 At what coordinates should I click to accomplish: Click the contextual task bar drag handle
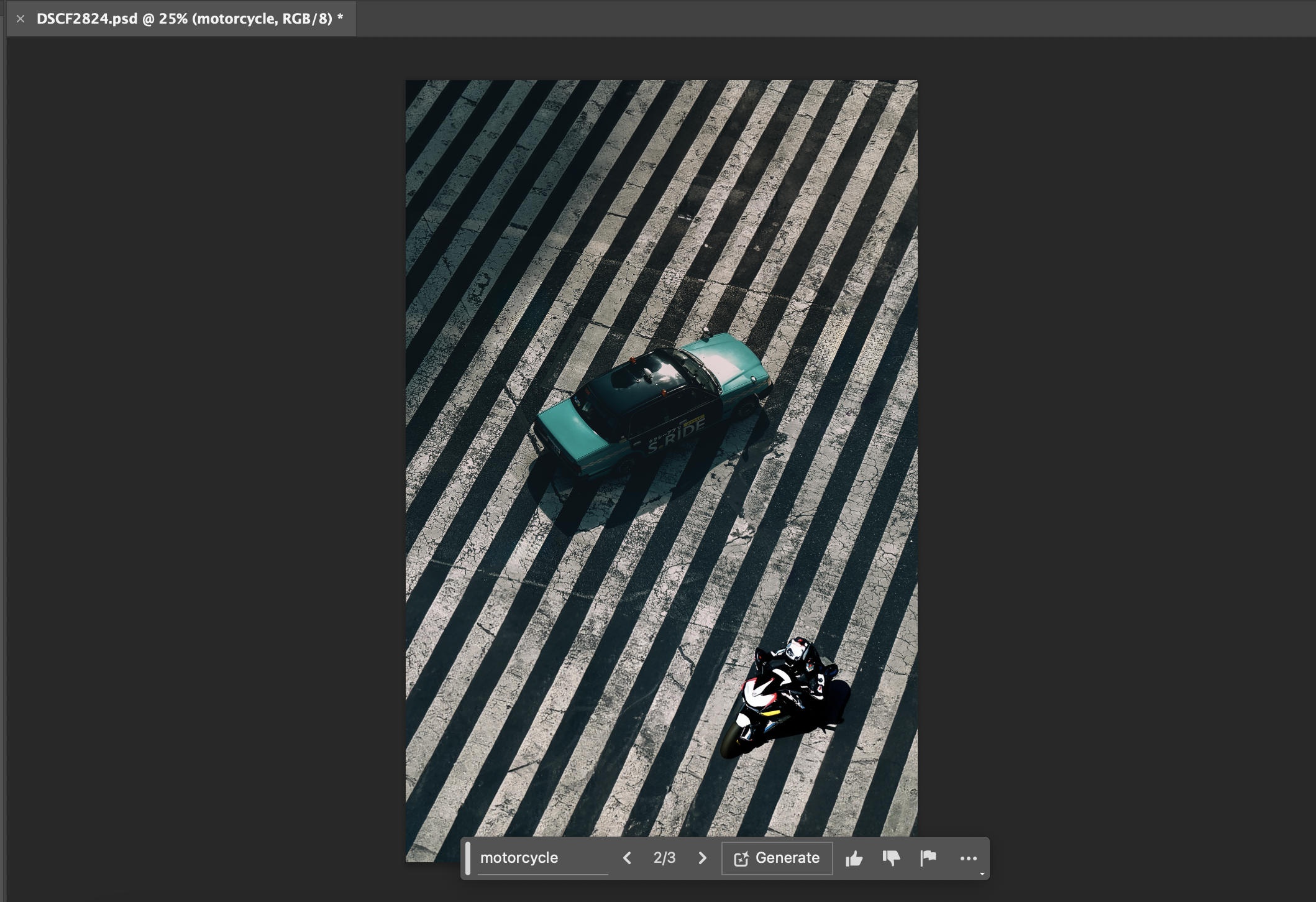[x=468, y=858]
